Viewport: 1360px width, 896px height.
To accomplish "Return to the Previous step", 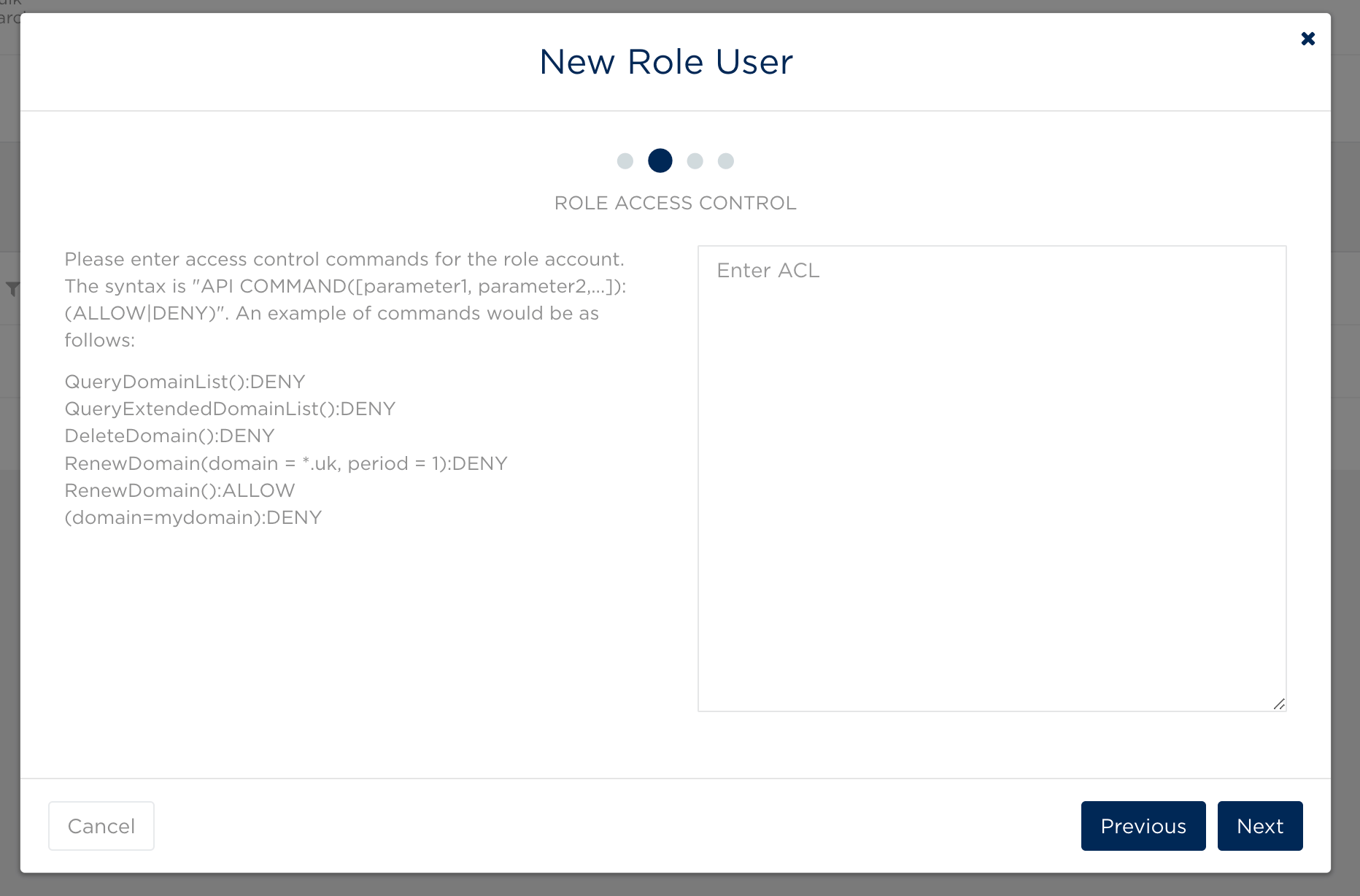I will (x=1143, y=826).
